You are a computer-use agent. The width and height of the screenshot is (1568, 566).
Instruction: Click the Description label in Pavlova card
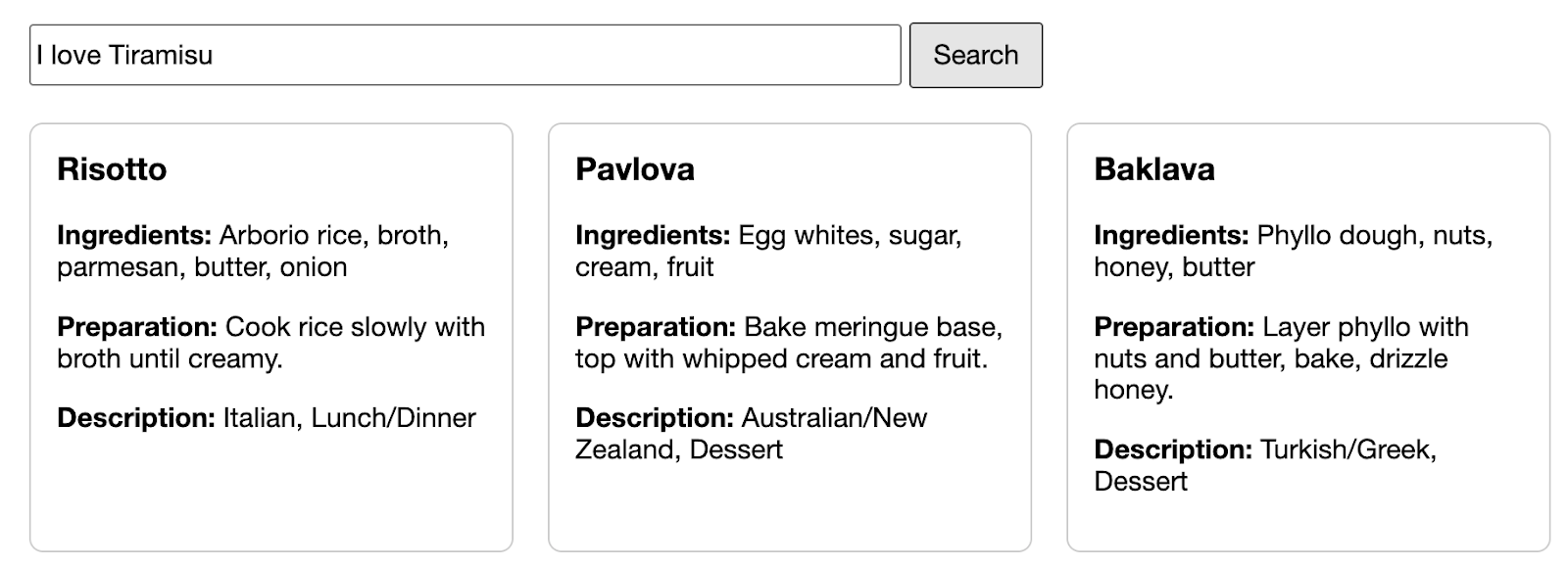coord(655,418)
